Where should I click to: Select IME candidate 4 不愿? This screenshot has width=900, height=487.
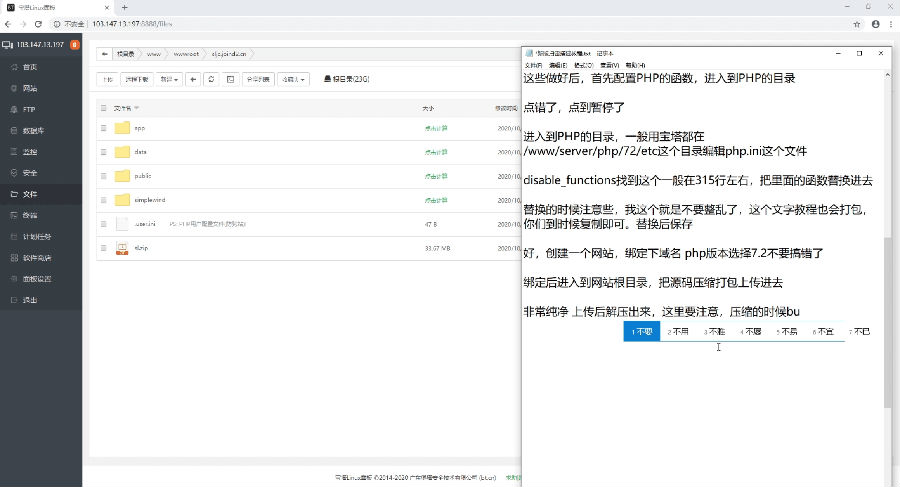tap(751, 331)
